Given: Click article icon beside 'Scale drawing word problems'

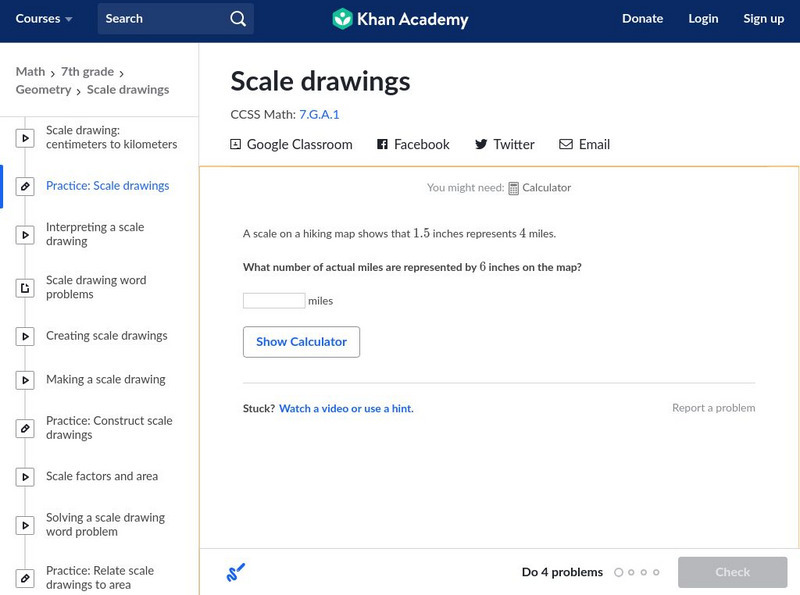Looking at the screenshot, I should [25, 288].
